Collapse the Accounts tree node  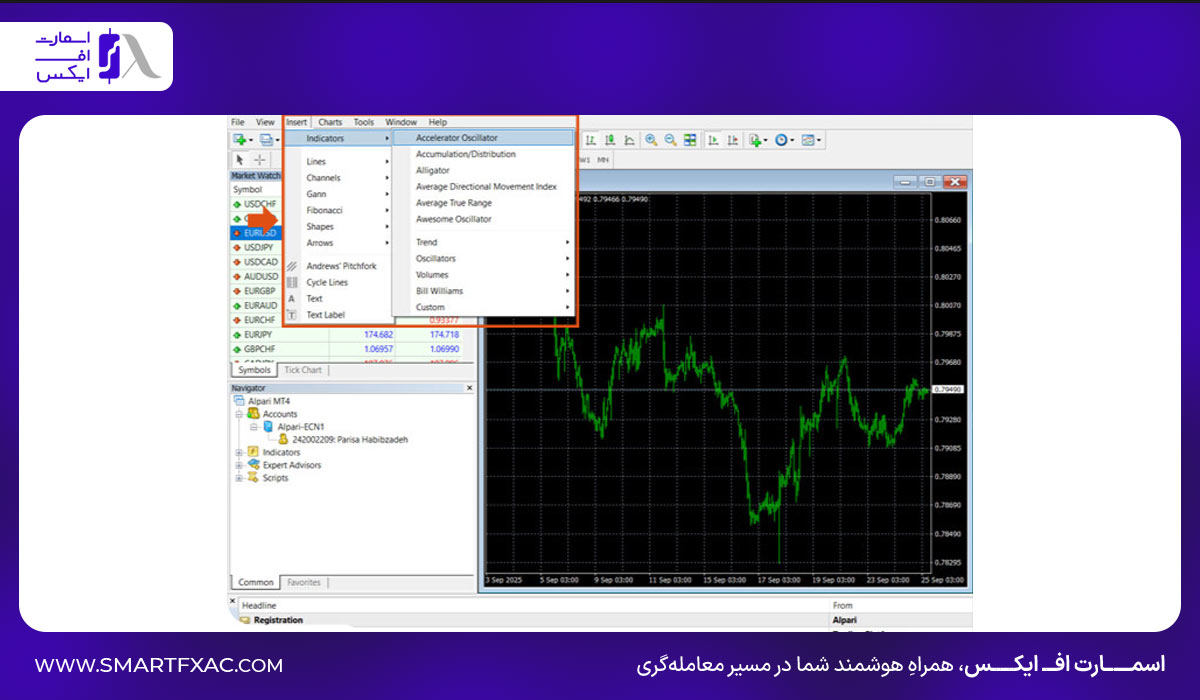[x=239, y=413]
